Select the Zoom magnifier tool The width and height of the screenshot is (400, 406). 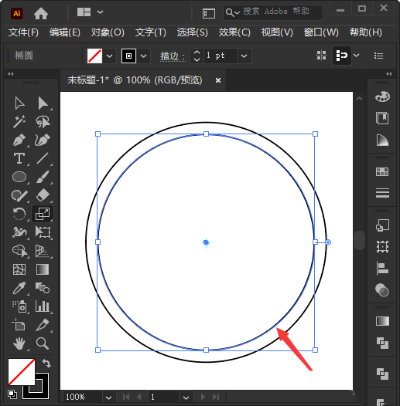(x=42, y=343)
